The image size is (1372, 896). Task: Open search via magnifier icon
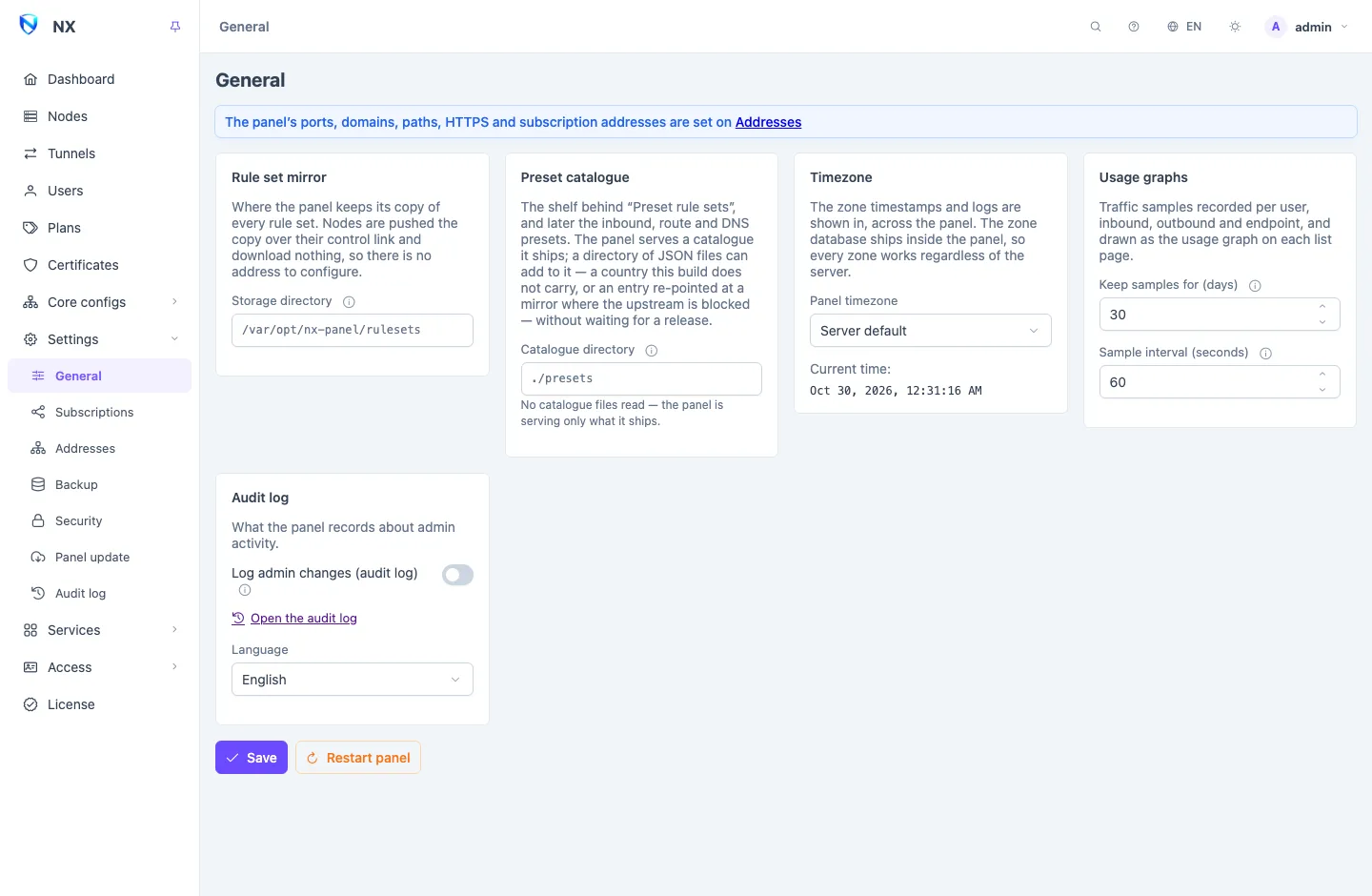click(1096, 27)
